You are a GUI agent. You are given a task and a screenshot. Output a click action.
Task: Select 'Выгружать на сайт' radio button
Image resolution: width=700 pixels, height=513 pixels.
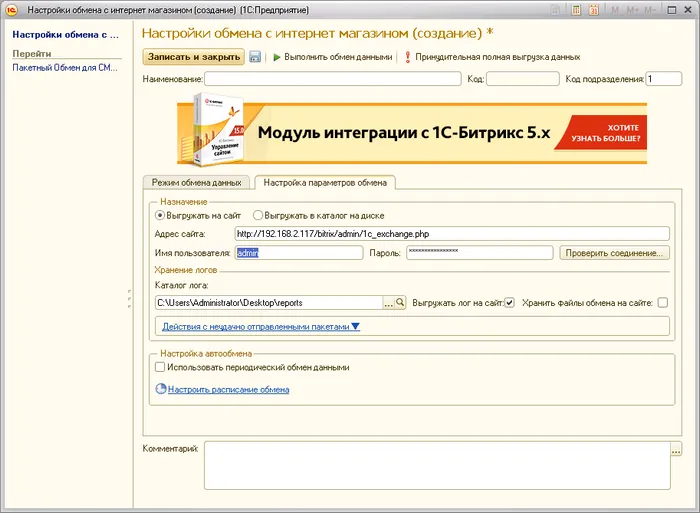coord(159,215)
